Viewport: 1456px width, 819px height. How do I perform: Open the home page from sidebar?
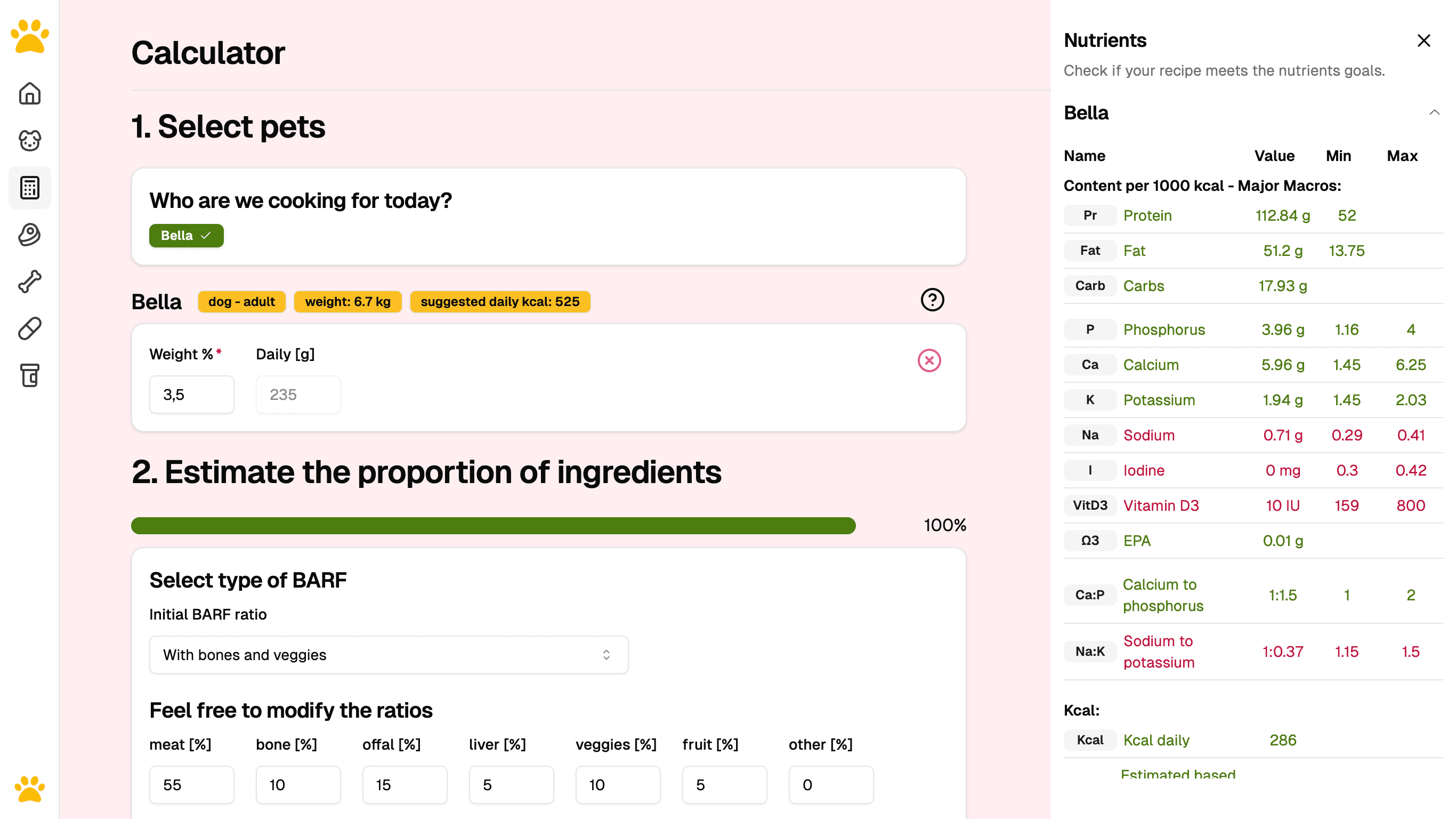pos(29,94)
